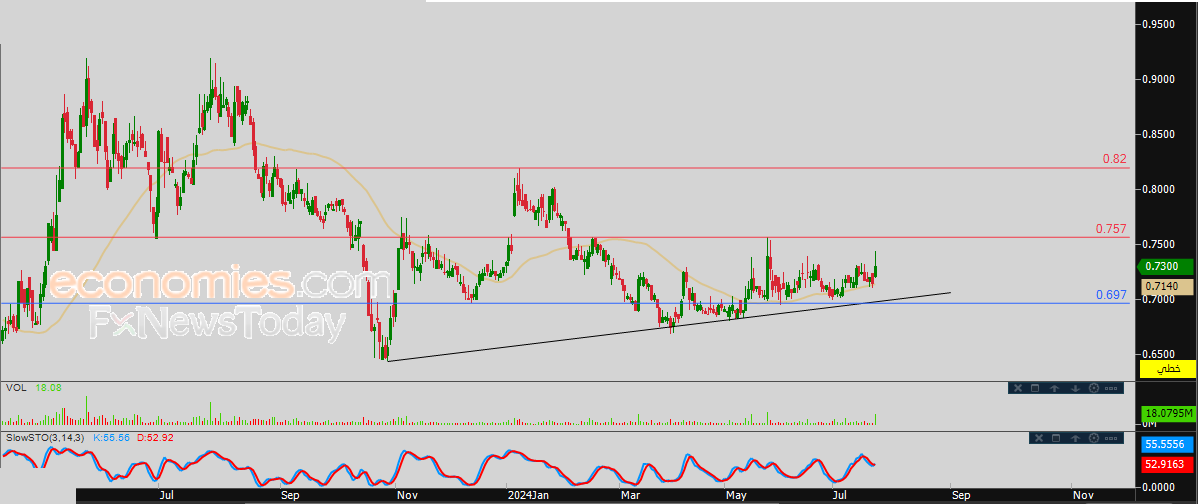This screenshot has height=504, width=1198.
Task: Click the 18.08 volume value text
Action: click(48, 388)
